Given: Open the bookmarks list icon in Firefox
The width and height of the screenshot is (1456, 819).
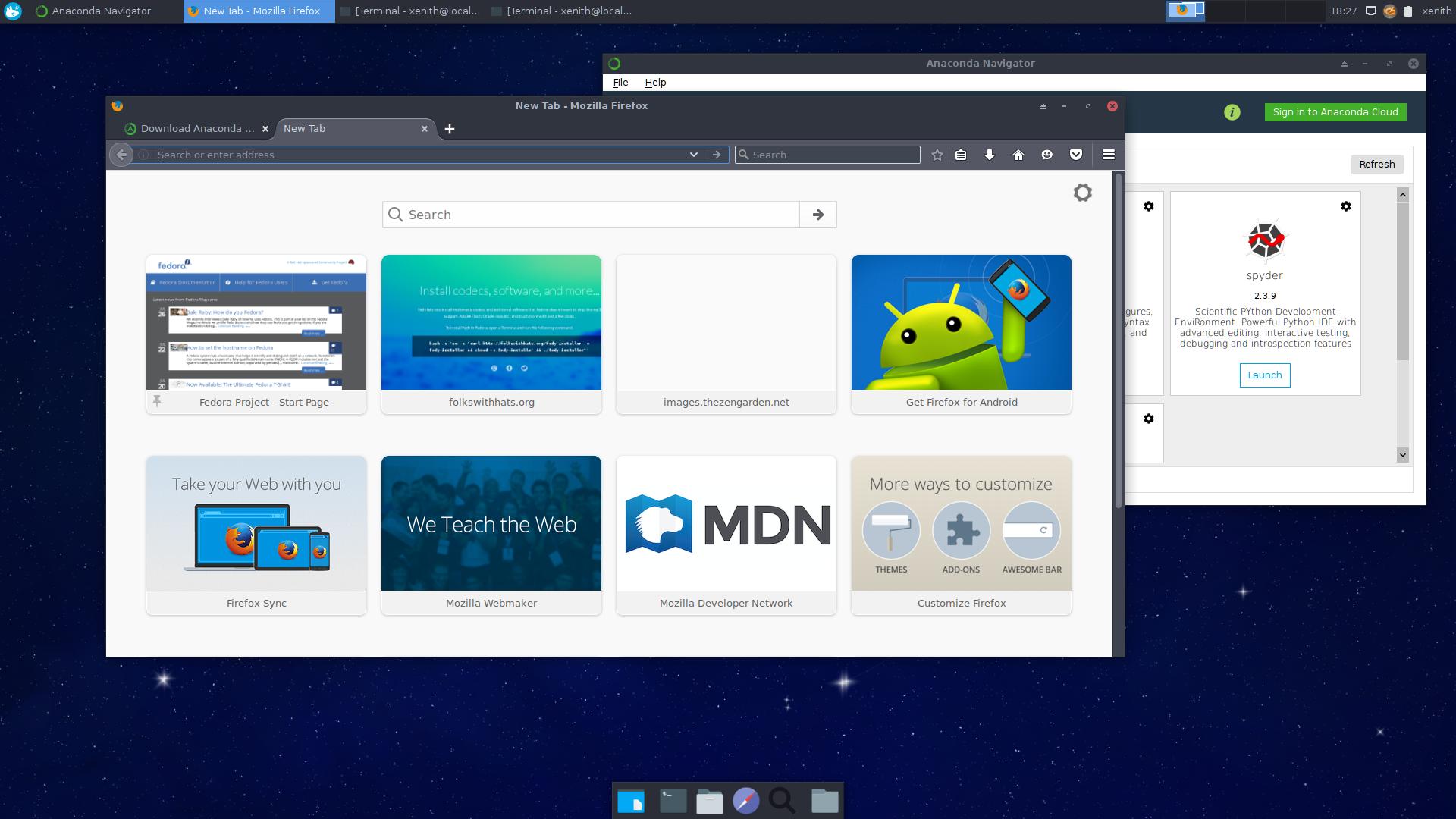Looking at the screenshot, I should [x=961, y=155].
